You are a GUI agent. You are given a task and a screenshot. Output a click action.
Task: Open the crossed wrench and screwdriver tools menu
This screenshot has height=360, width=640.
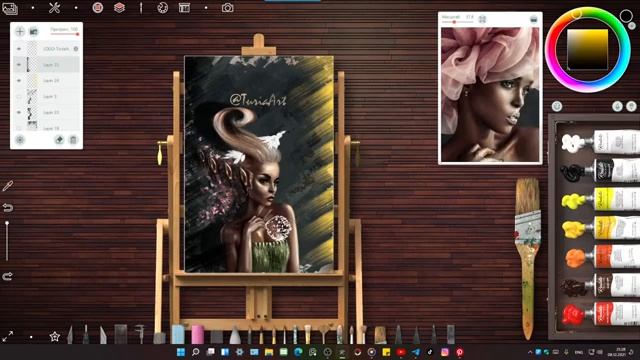[x=54, y=8]
